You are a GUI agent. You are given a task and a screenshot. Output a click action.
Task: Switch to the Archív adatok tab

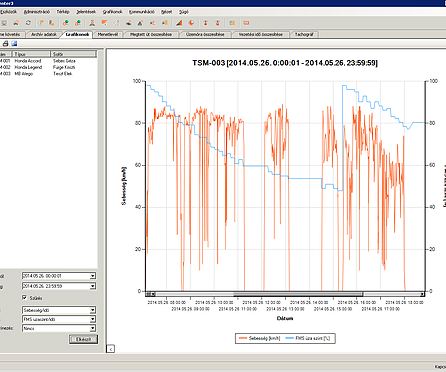(x=44, y=34)
